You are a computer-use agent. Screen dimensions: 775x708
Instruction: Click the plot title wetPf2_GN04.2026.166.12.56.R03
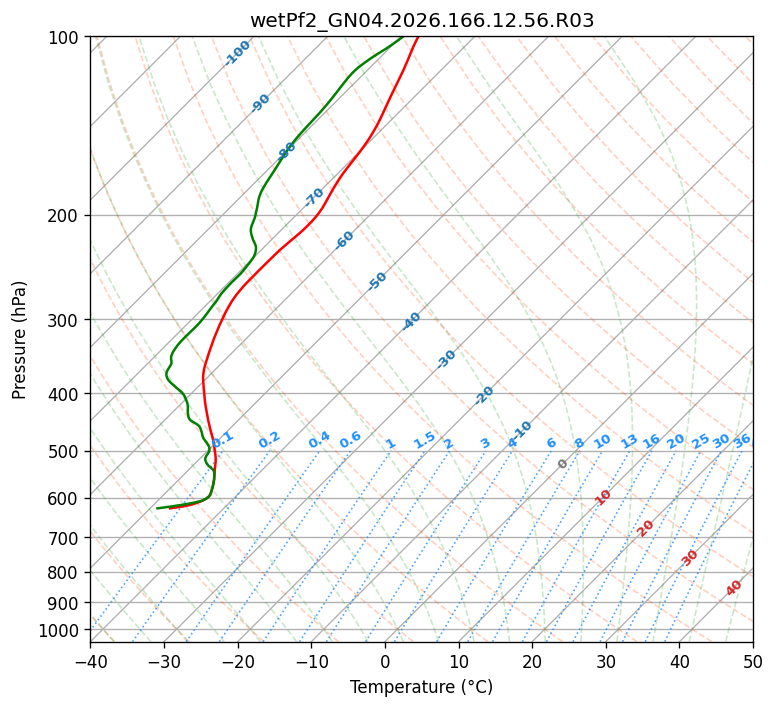pyautogui.click(x=422, y=20)
